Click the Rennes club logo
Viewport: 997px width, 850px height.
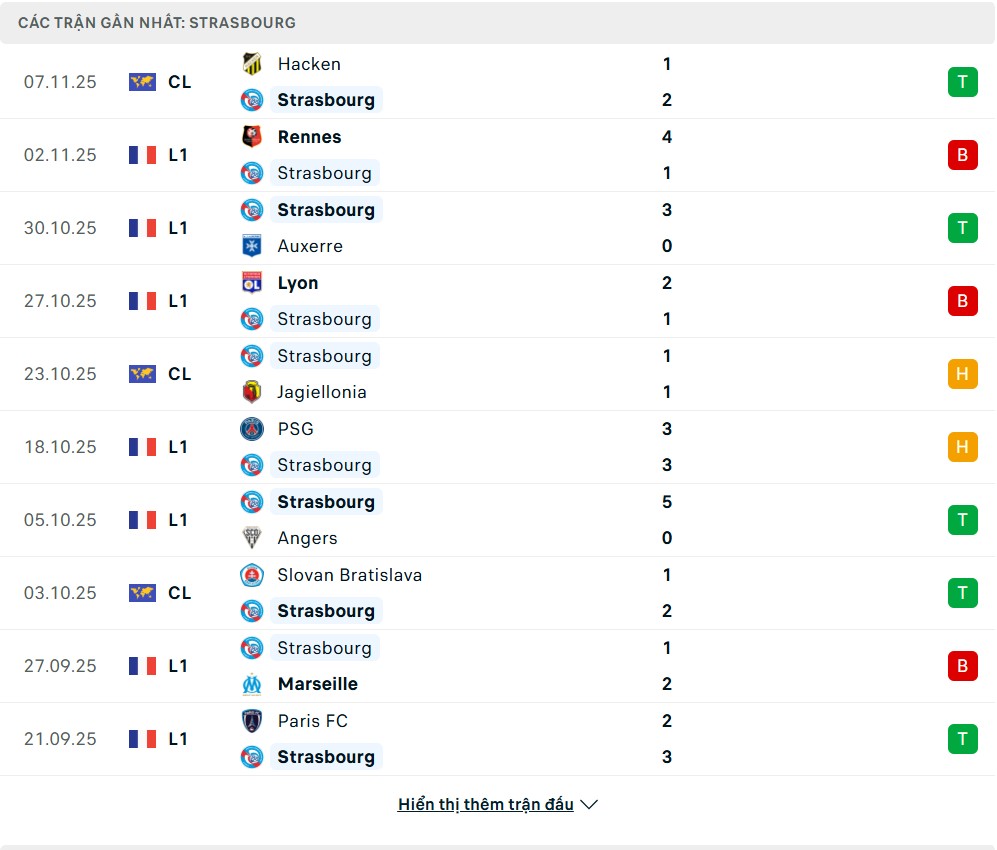point(252,137)
